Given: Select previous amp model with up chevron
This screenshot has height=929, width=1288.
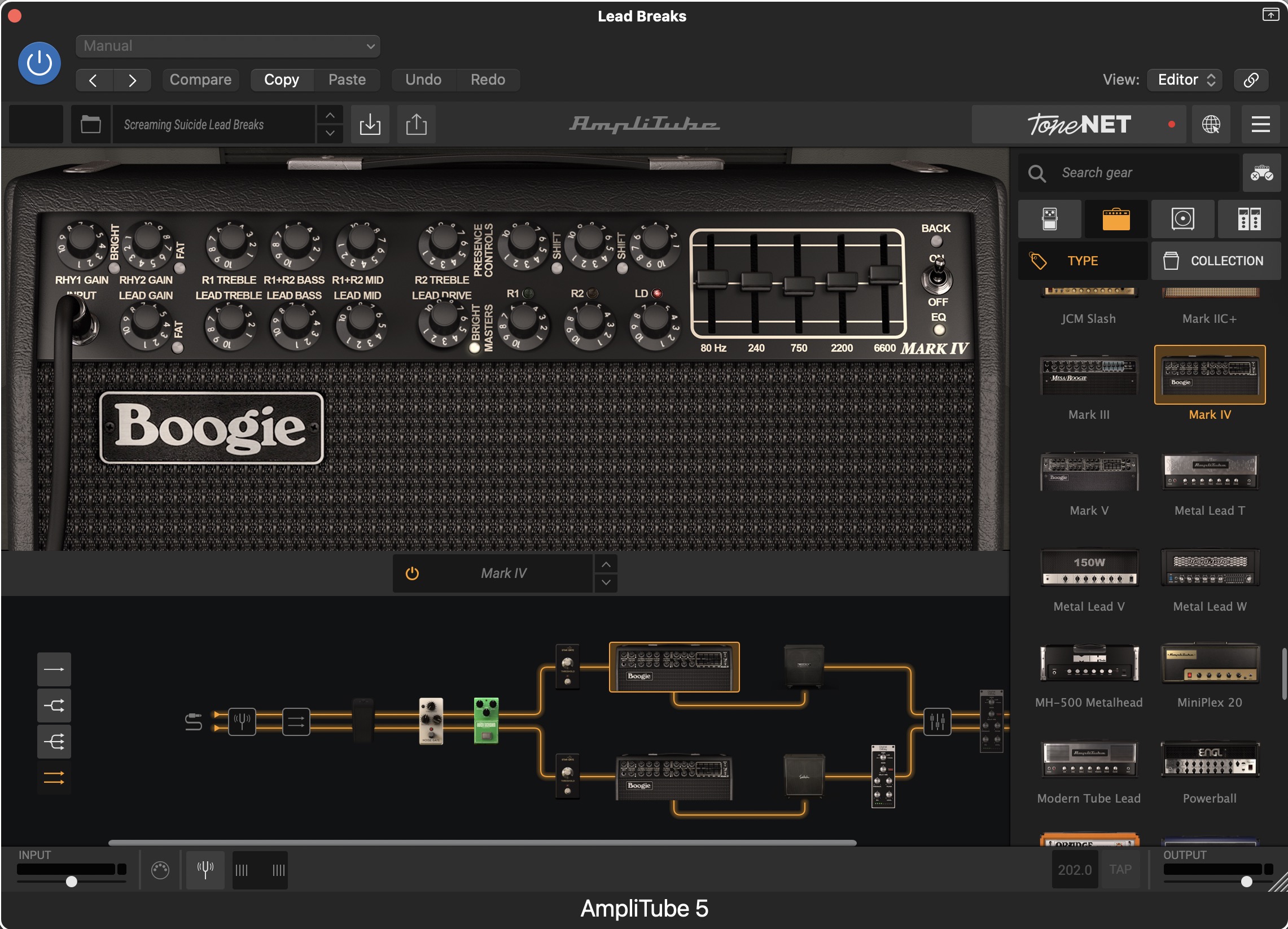Looking at the screenshot, I should 606,564.
